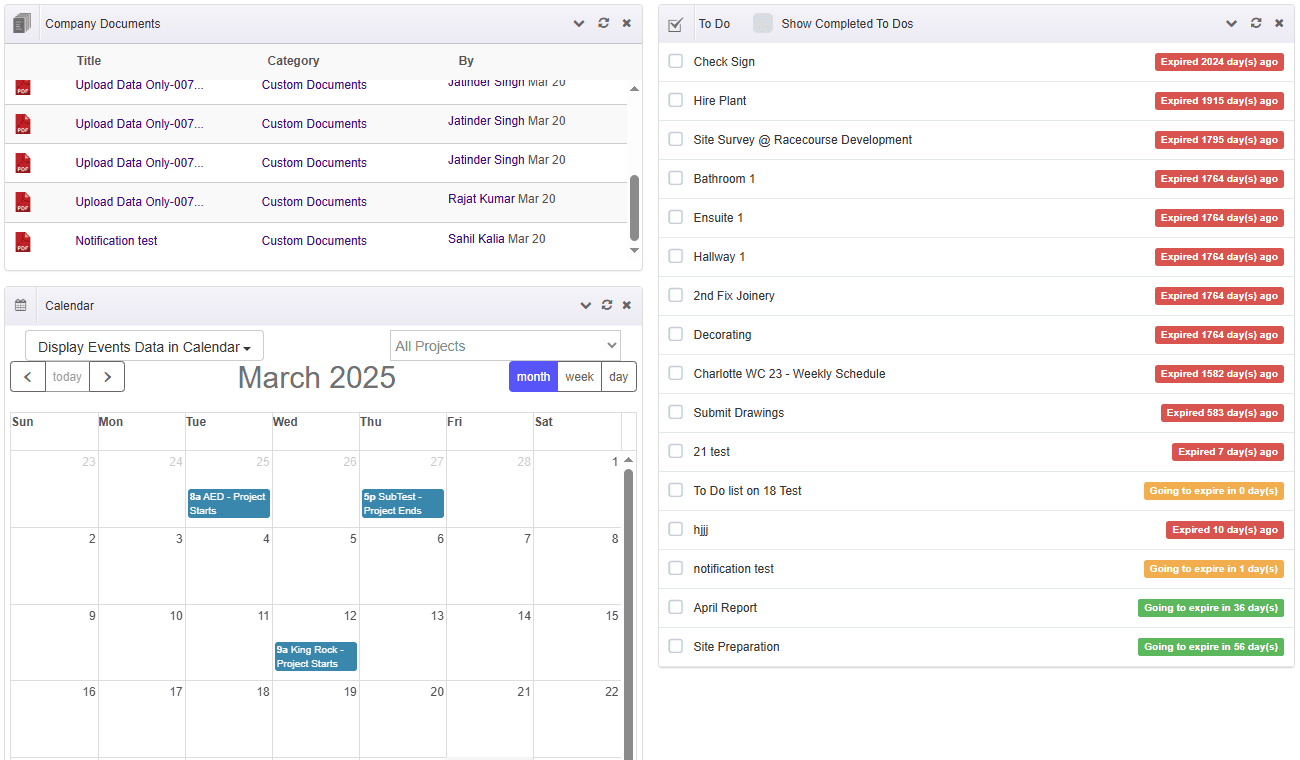Open Display Events Data in Calendar dropdown

pyautogui.click(x=144, y=347)
